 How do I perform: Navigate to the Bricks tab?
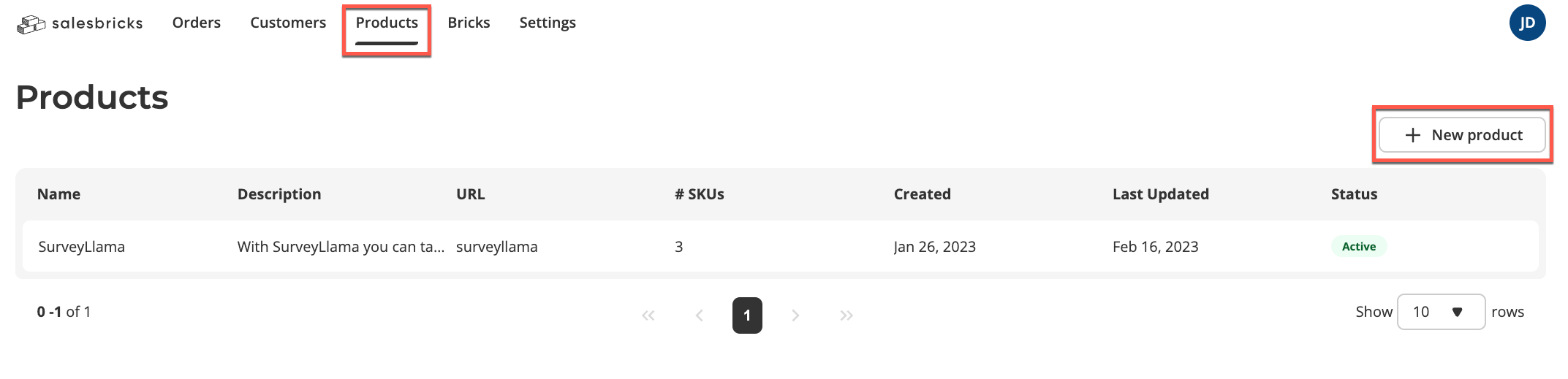(469, 23)
